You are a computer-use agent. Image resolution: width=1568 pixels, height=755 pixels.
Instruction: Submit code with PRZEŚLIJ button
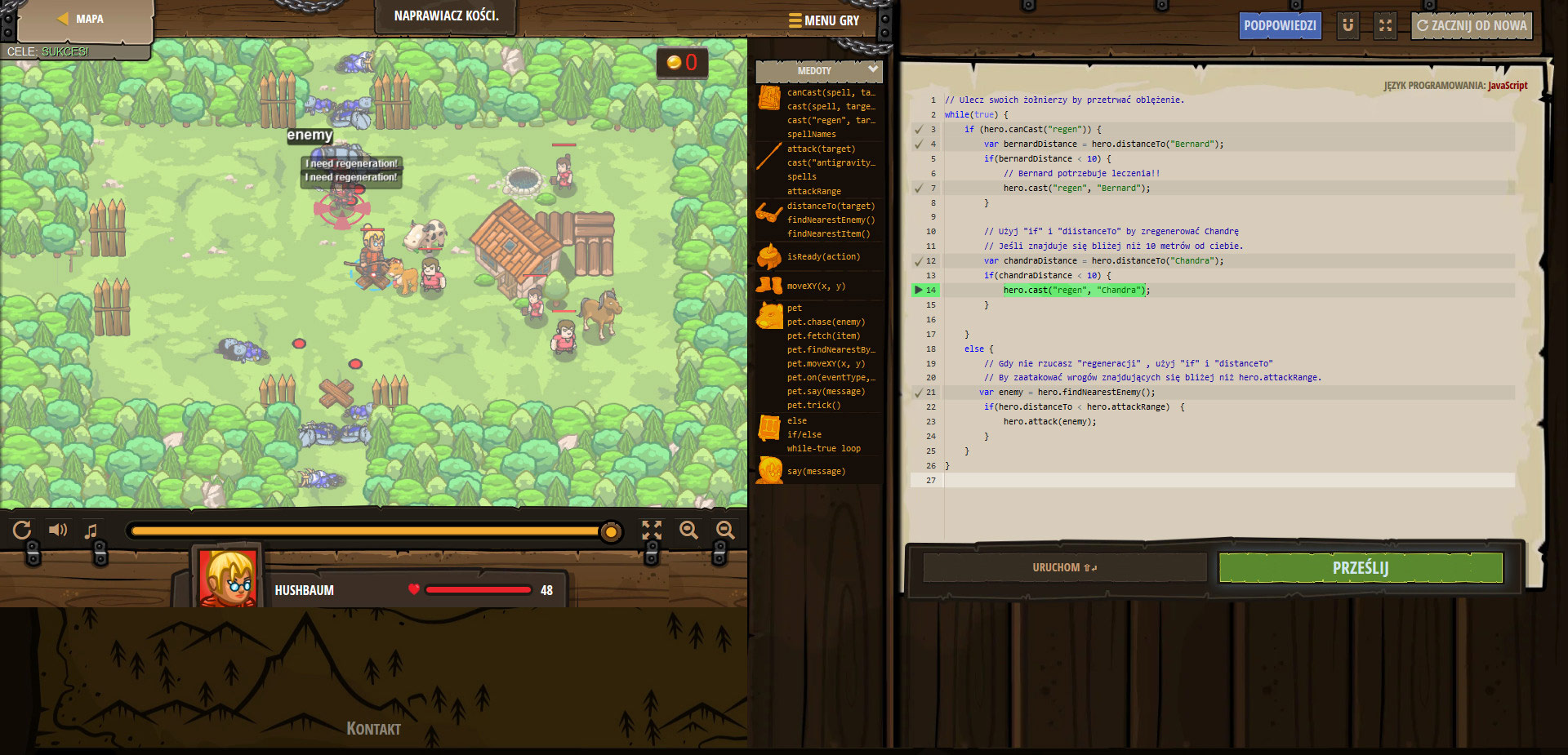tap(1361, 567)
